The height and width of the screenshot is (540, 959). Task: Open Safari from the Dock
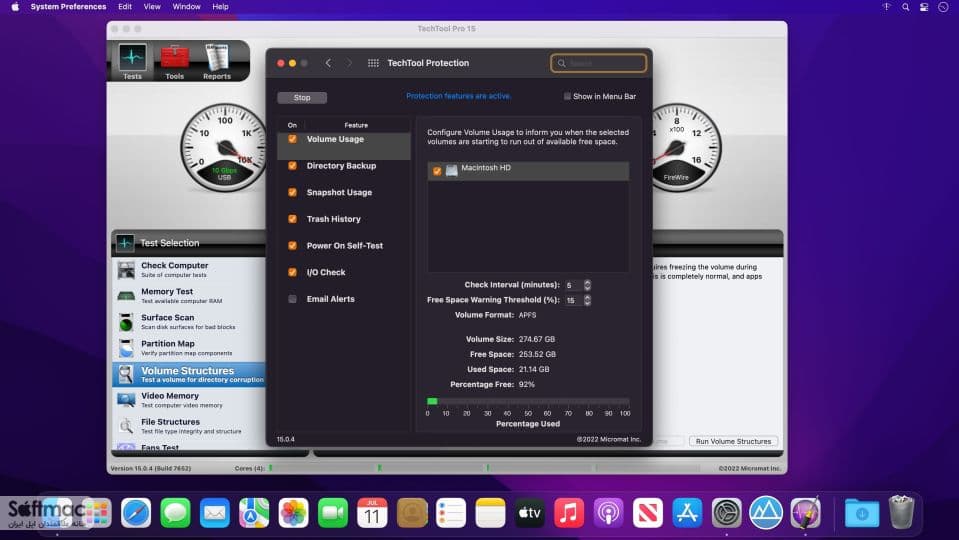[136, 512]
